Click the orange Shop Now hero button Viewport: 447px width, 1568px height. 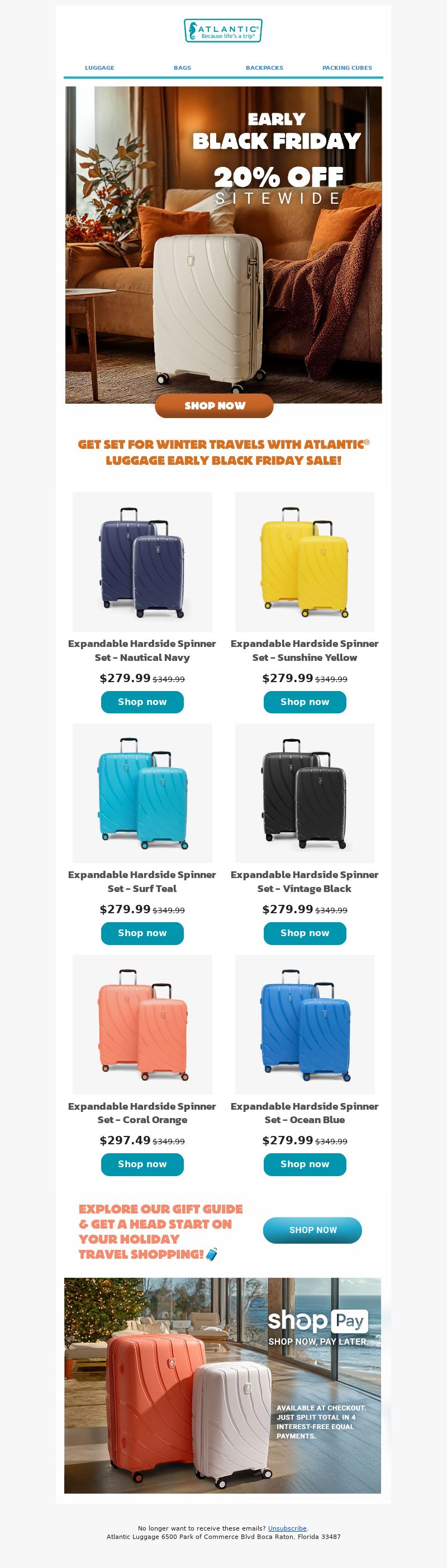pos(215,405)
